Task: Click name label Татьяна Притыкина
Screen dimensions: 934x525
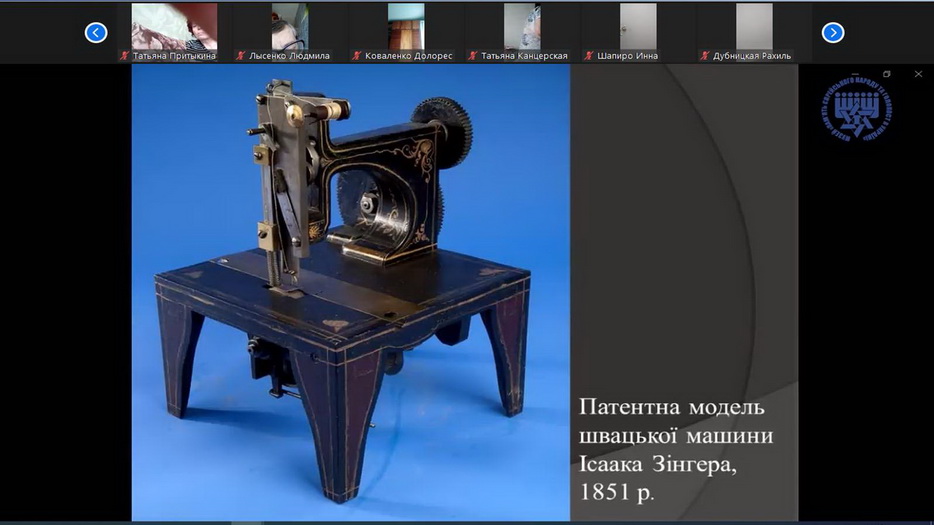Action: coord(174,56)
